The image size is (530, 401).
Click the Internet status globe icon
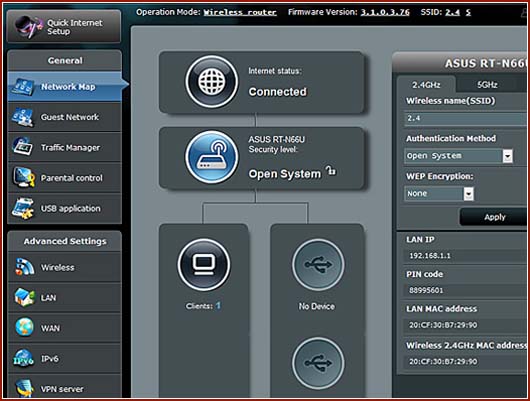click(x=212, y=82)
